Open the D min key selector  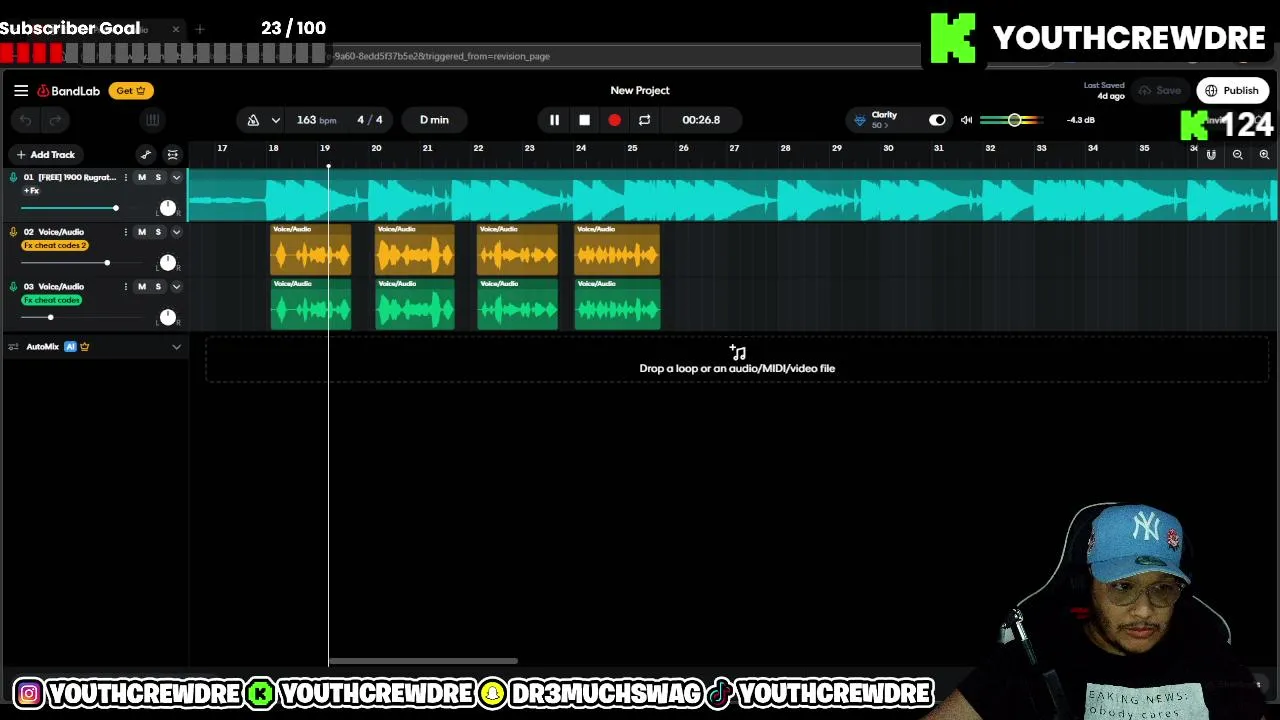tap(434, 120)
